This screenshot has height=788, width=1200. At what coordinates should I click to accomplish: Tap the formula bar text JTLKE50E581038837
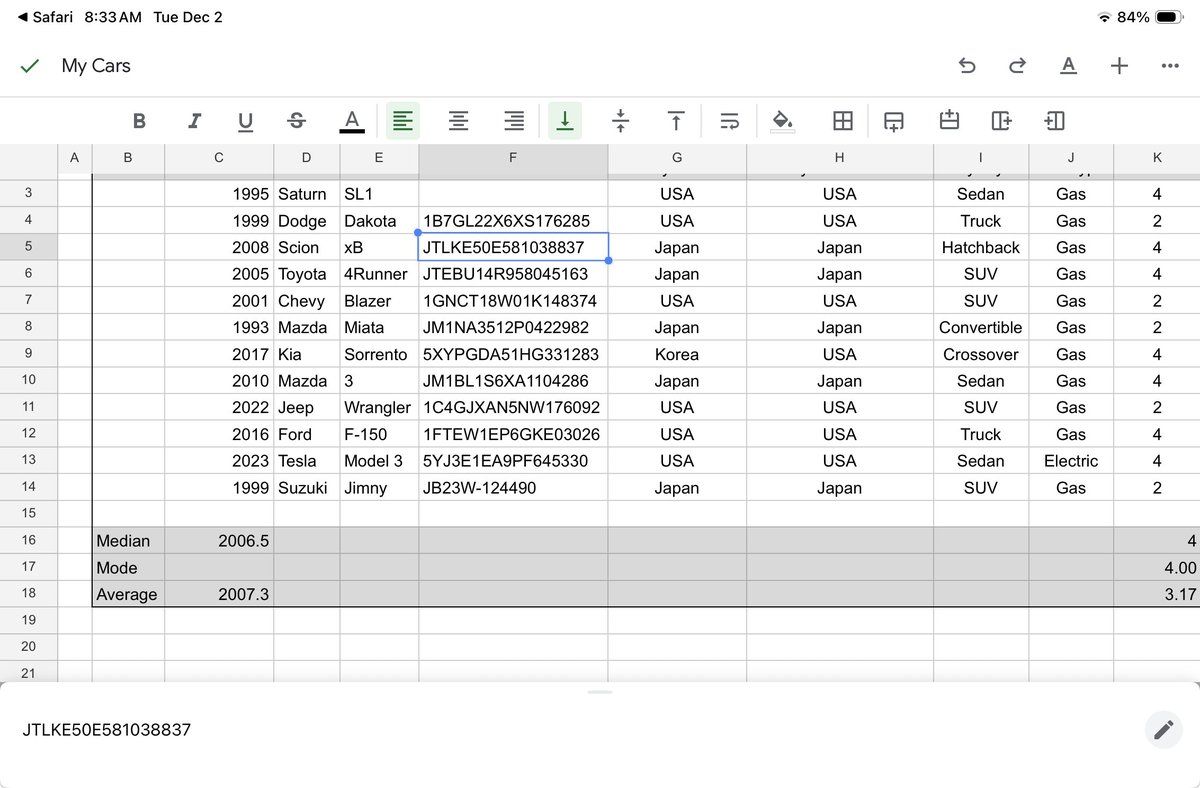(x=107, y=730)
